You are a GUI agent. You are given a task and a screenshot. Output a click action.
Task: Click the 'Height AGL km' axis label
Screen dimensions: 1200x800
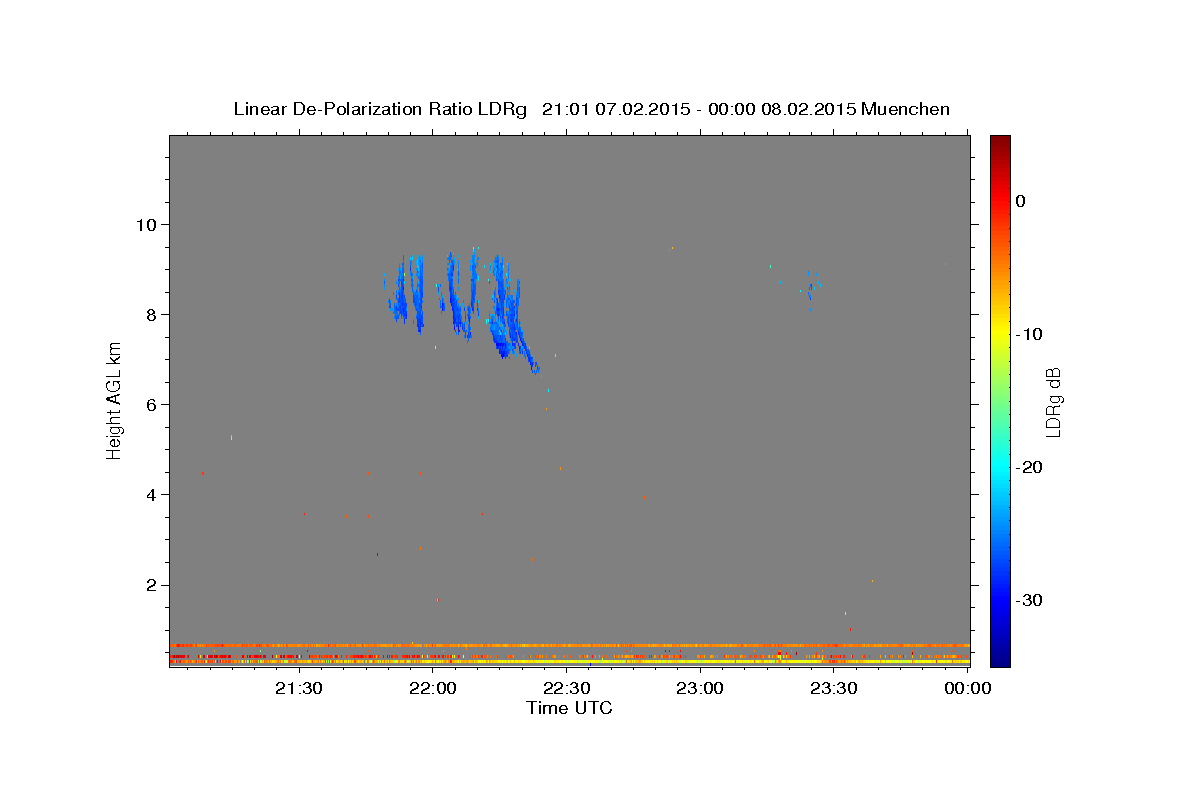point(115,401)
